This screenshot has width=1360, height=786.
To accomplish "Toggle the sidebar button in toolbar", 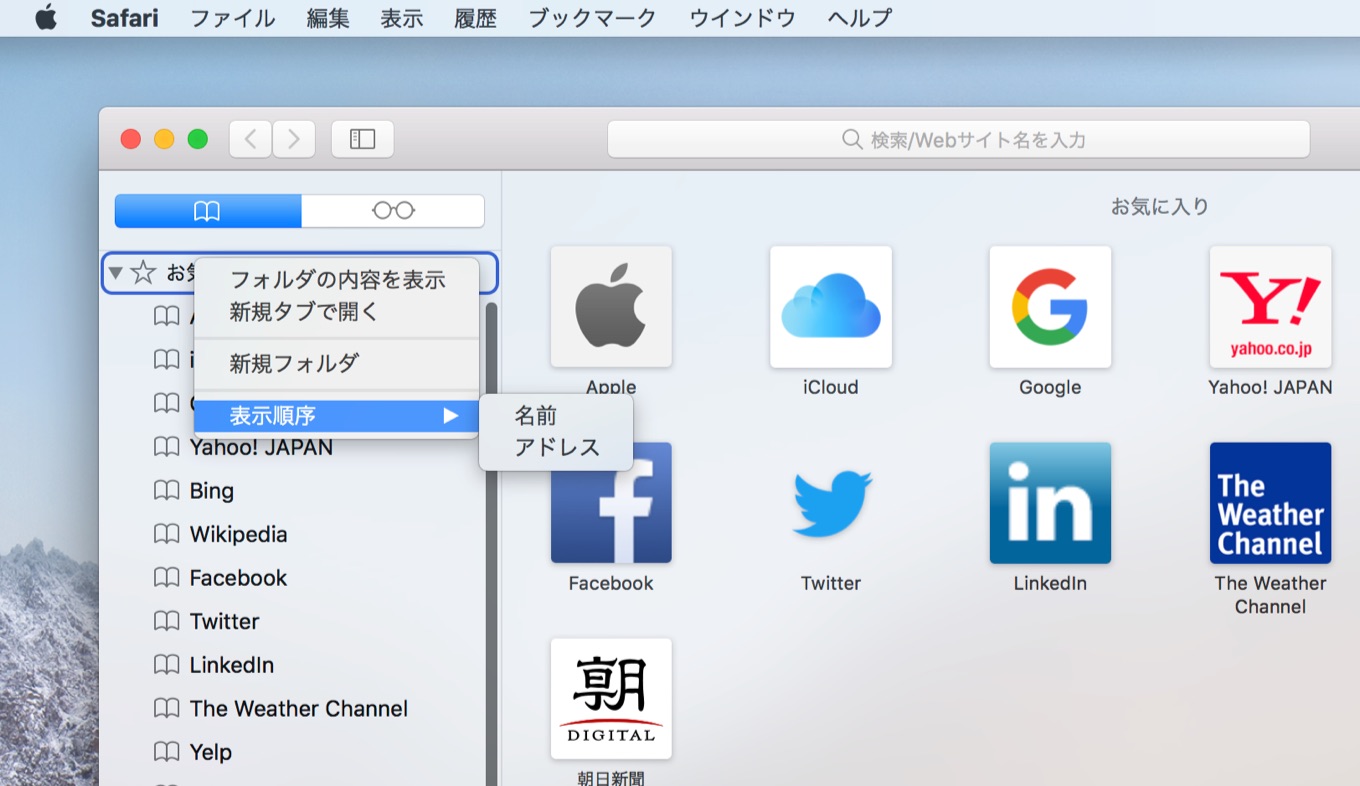I will [362, 139].
